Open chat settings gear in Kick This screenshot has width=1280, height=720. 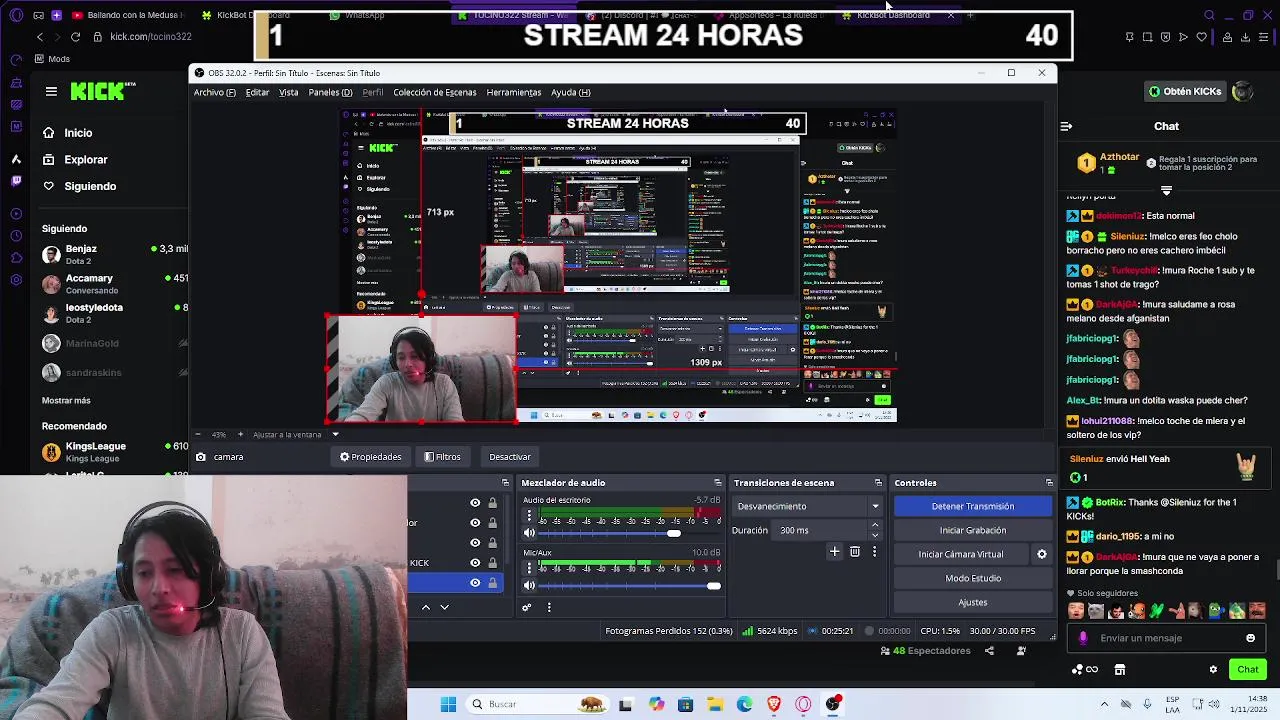coord(1213,669)
